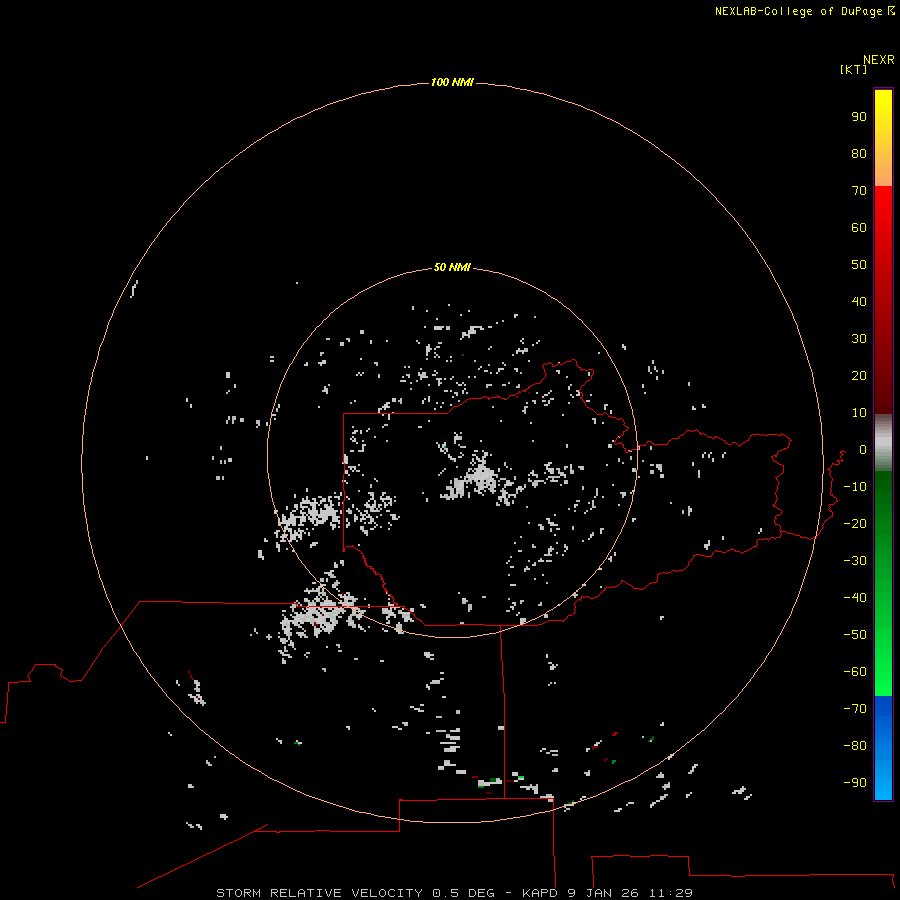
Task: Click the red segment of the color bar
Action: (x=883, y=300)
